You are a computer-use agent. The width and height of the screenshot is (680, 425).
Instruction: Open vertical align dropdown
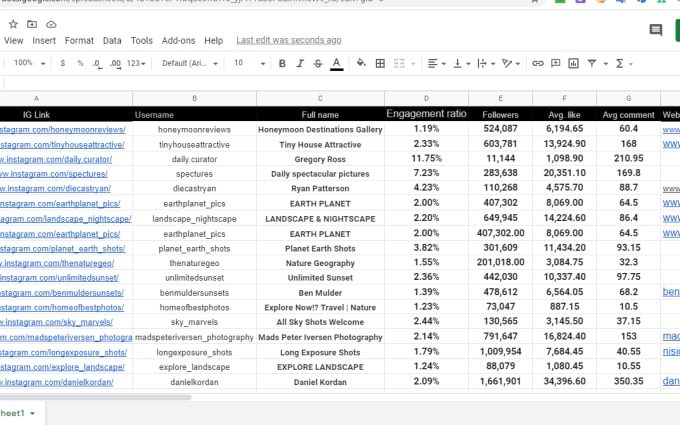[x=461, y=63]
